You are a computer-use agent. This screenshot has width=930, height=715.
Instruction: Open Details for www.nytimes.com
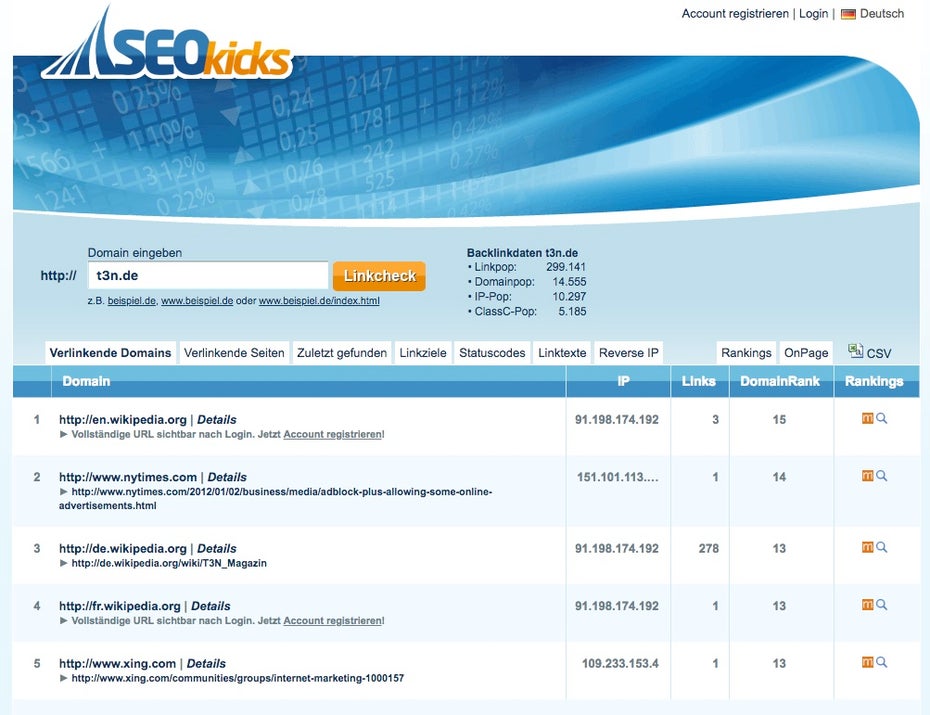tap(227, 477)
